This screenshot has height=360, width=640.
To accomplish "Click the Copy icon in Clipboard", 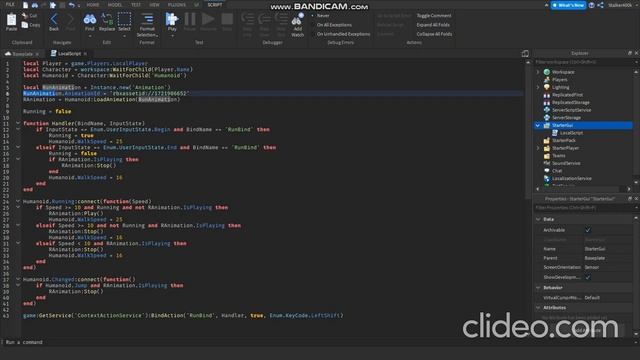I will tap(25, 25).
